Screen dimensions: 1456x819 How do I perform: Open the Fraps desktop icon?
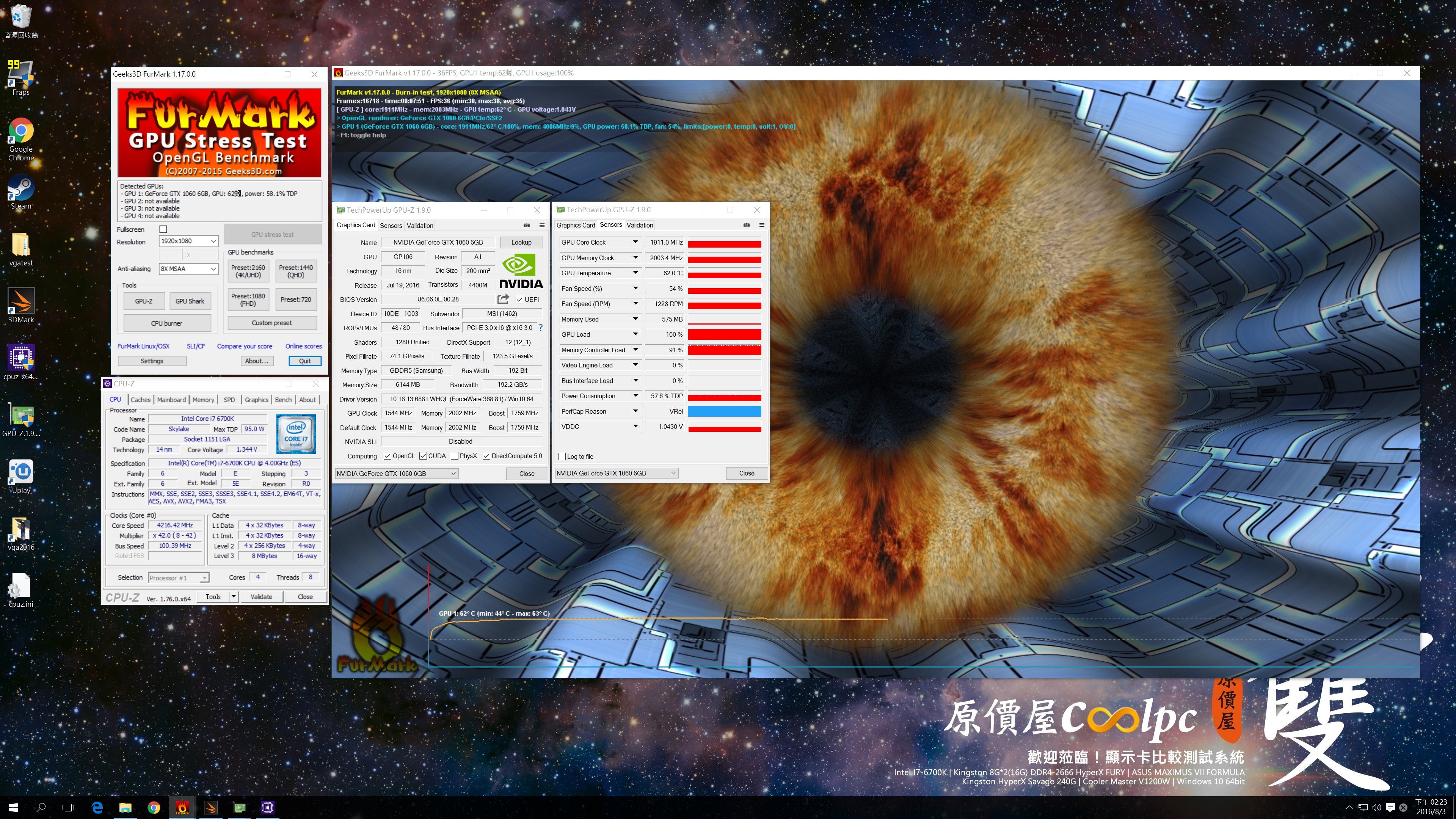point(21,78)
